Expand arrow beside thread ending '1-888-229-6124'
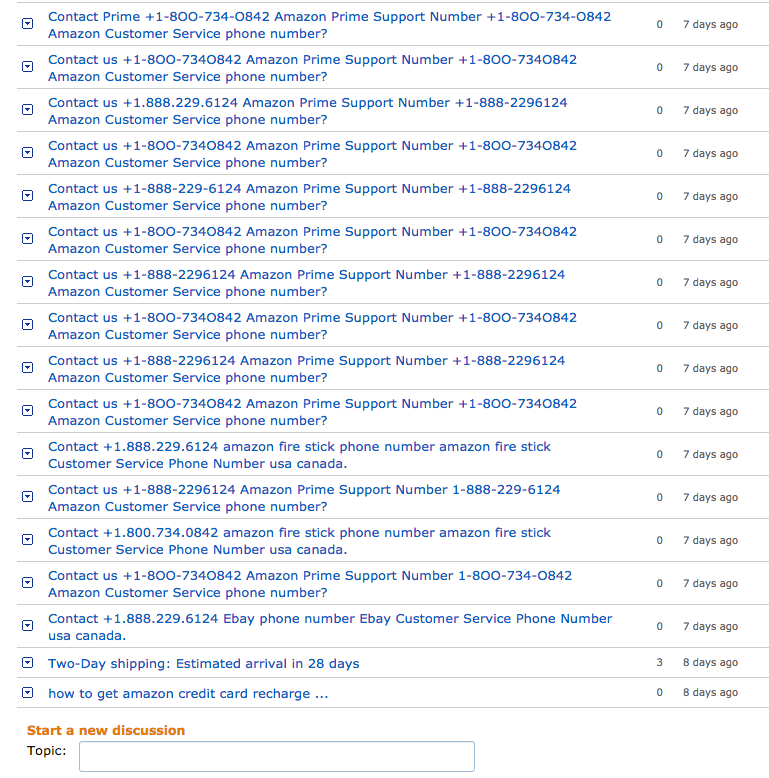The image size is (769, 778). tap(28, 496)
